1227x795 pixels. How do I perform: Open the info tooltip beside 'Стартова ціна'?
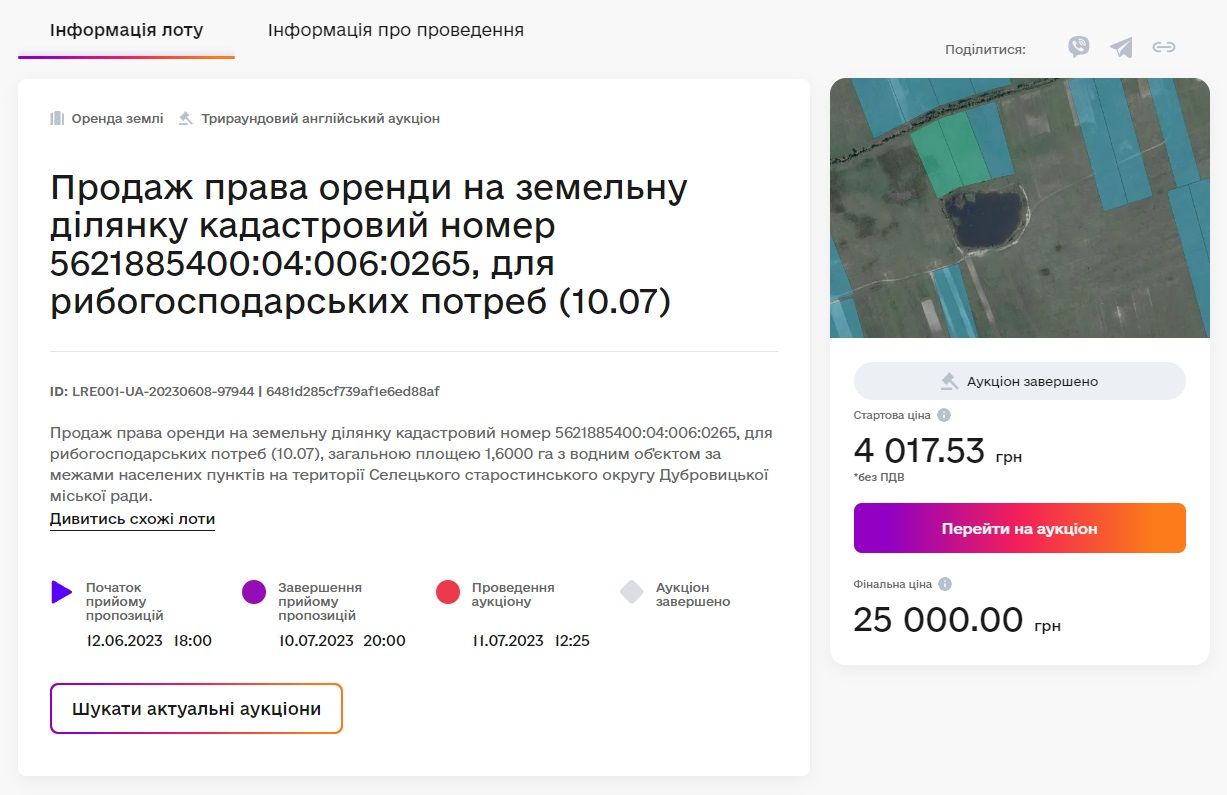coord(945,414)
